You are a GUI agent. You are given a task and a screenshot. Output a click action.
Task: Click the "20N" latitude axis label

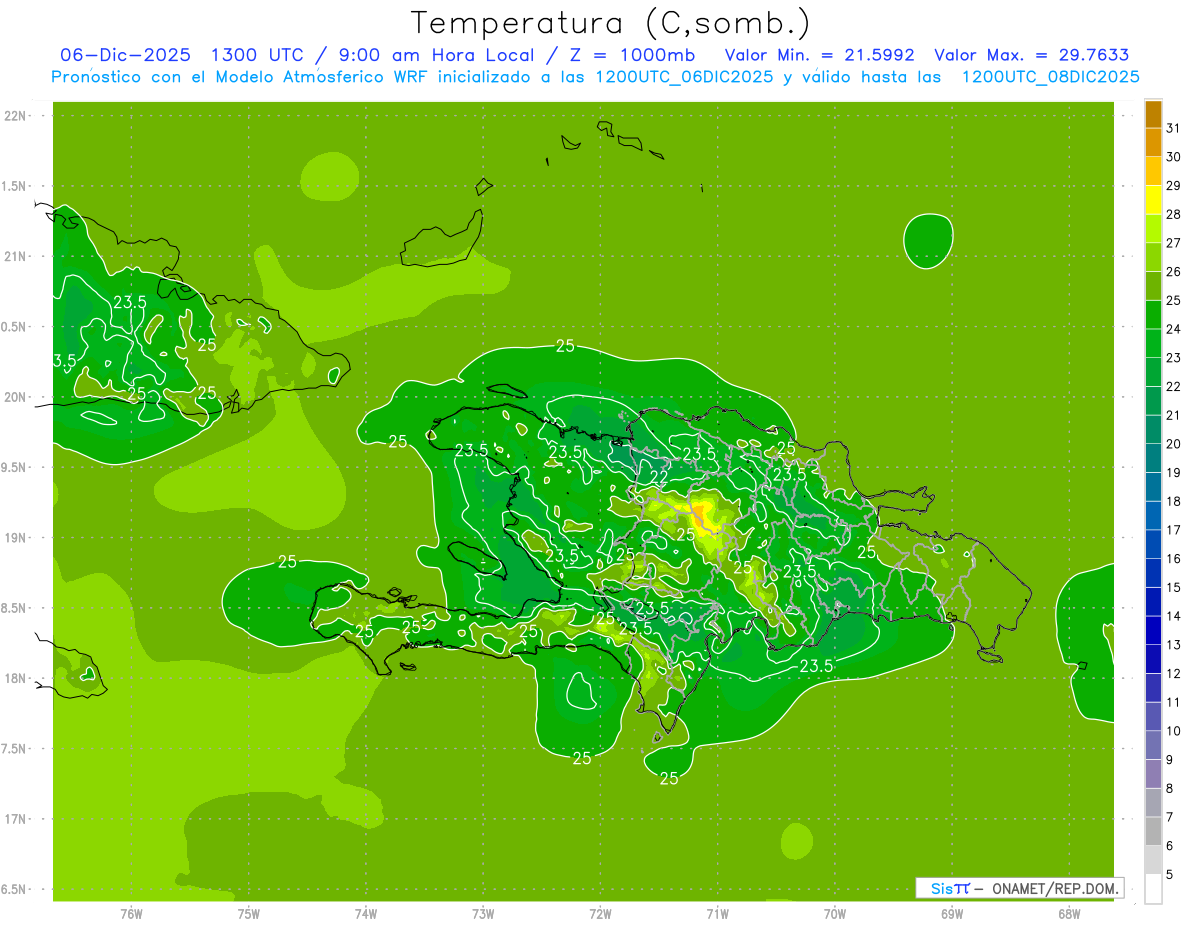click(x=14, y=397)
